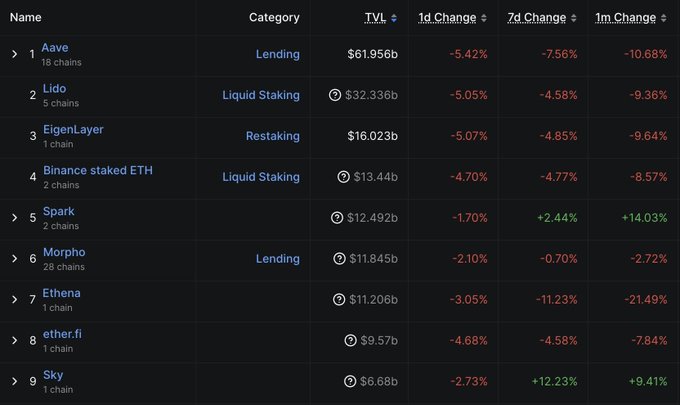Open Binance staked ETH protocol page

(98, 170)
